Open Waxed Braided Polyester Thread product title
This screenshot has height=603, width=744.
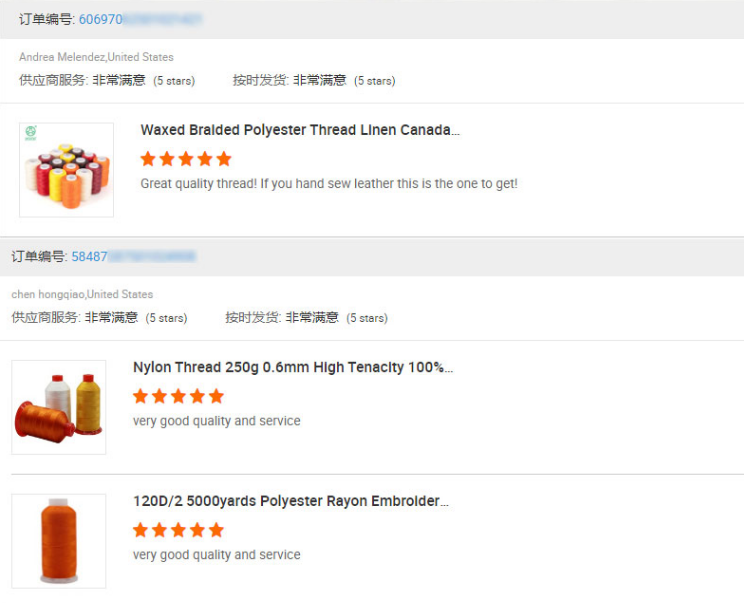click(x=300, y=130)
